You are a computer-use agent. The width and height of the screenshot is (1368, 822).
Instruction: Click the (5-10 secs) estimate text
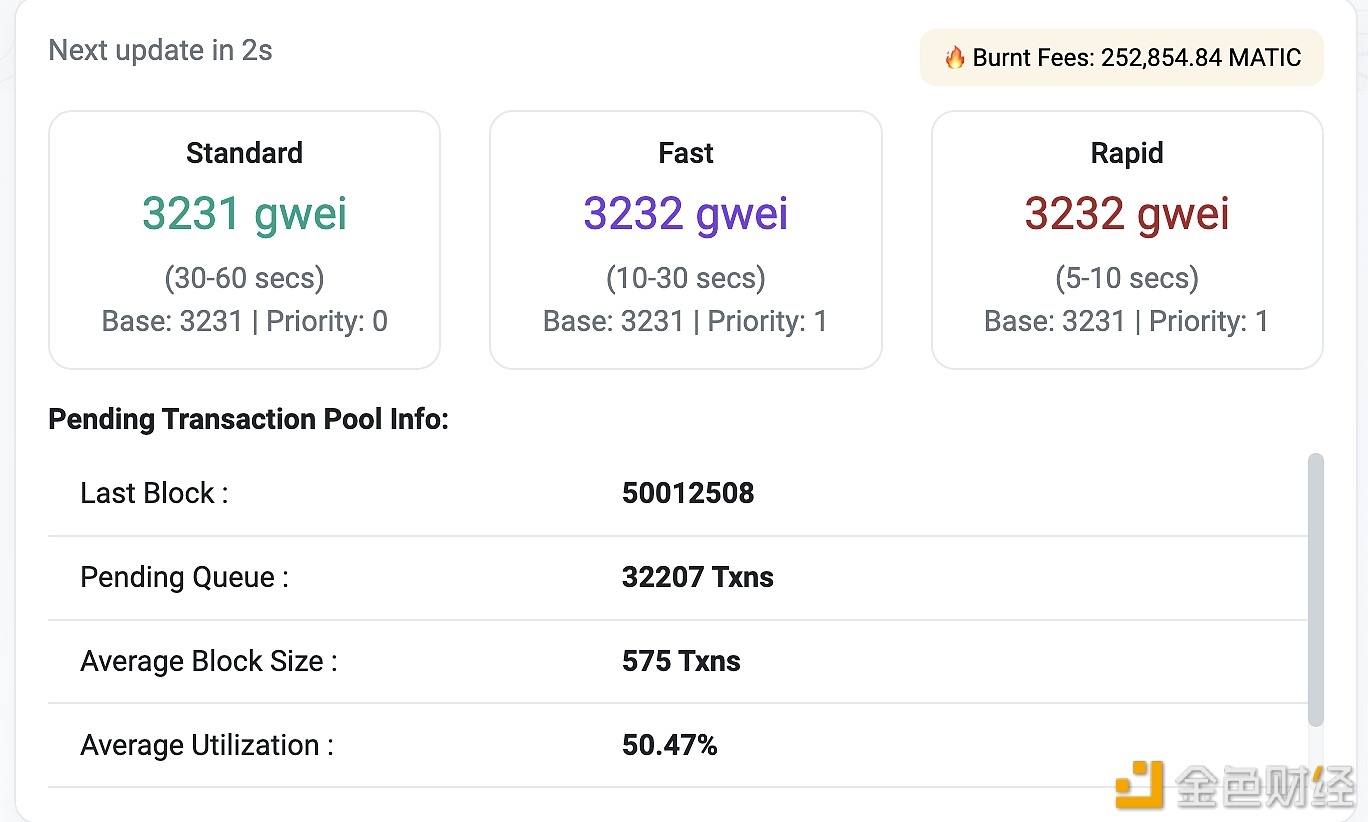(1127, 278)
